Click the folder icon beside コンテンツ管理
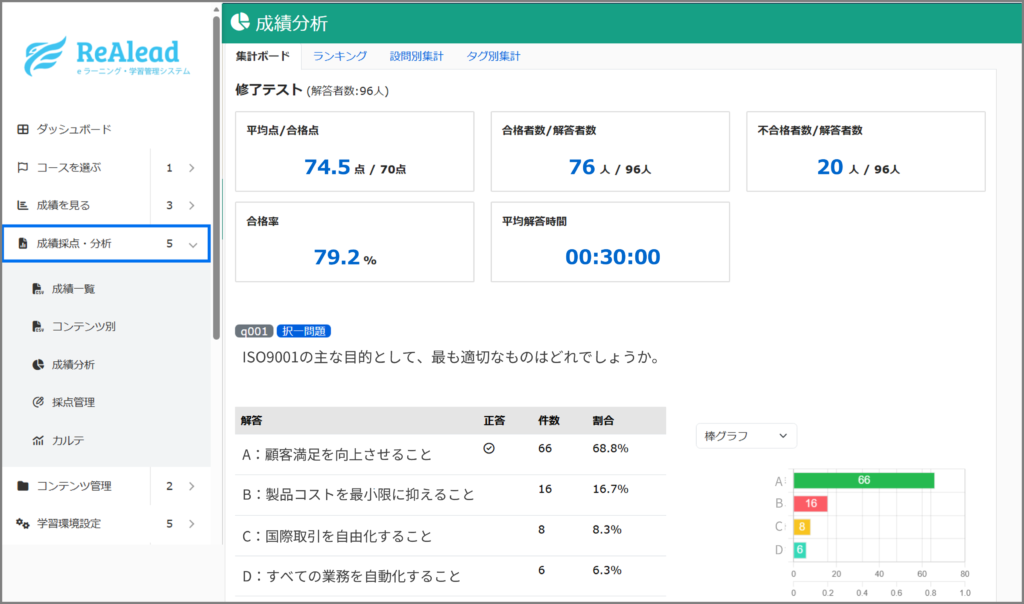The width and height of the screenshot is (1024, 604). [x=23, y=487]
